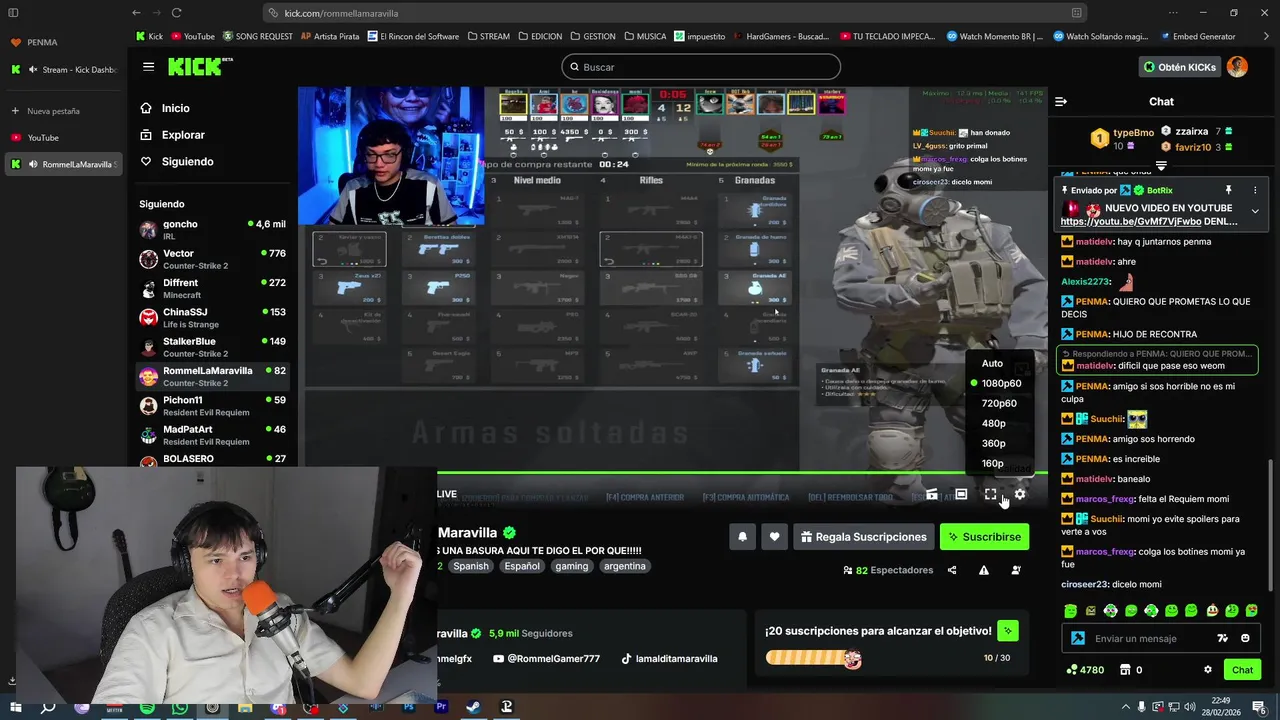This screenshot has height=720, width=1280.
Task: Click the user avatar in the Kick header
Action: (x=1238, y=67)
